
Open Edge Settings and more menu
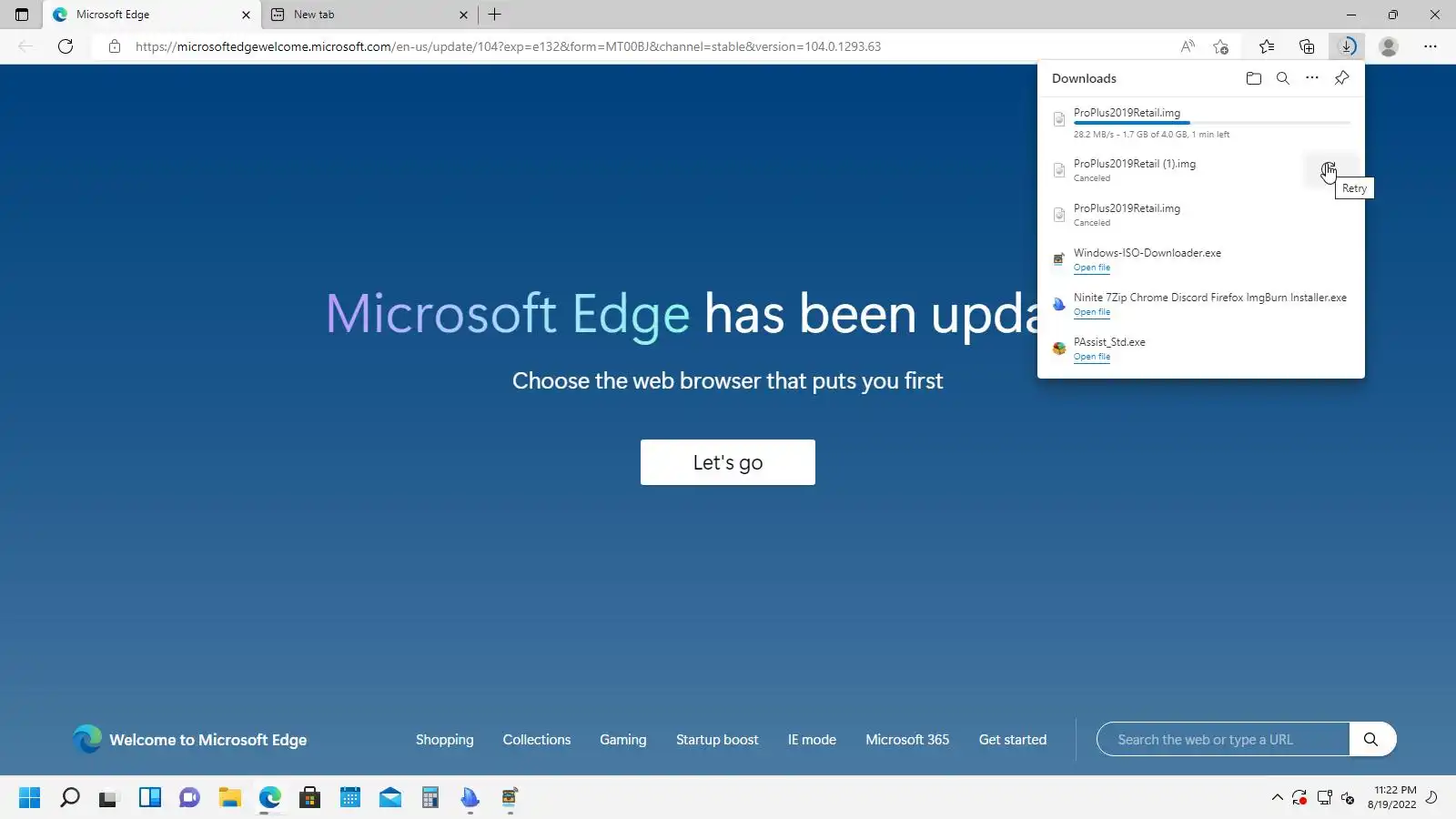tap(1430, 46)
